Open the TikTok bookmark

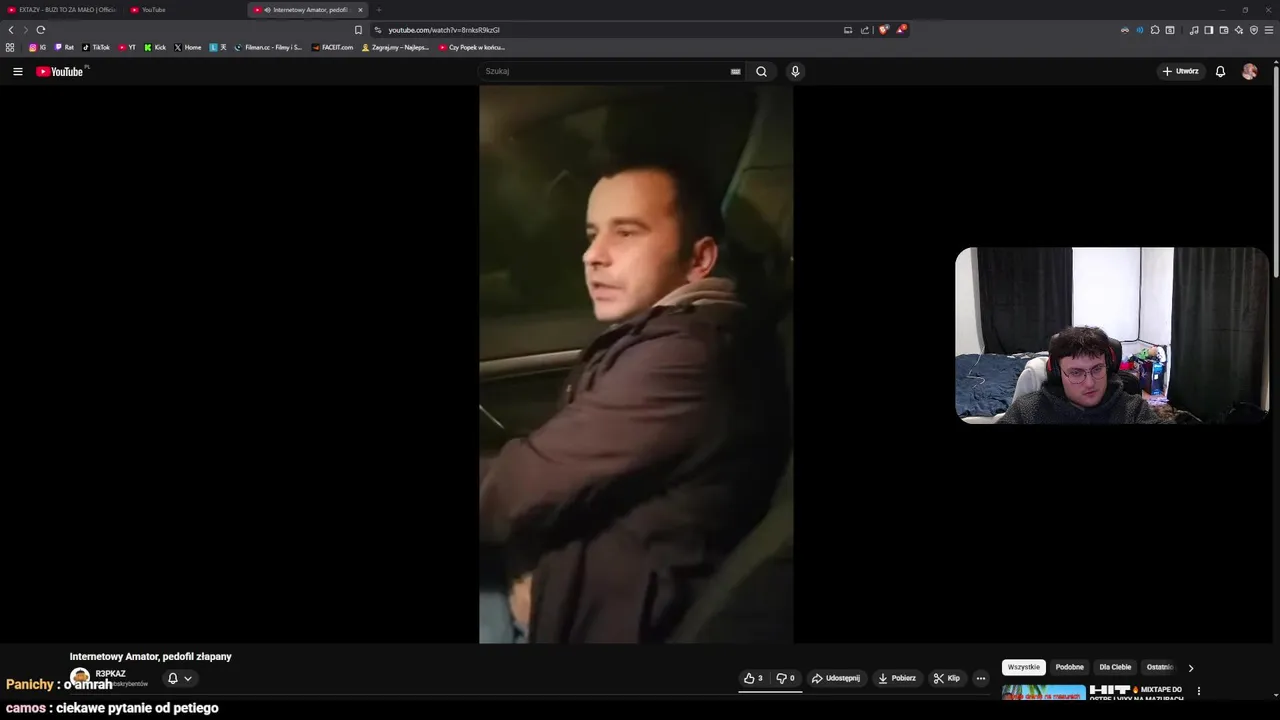pos(96,47)
